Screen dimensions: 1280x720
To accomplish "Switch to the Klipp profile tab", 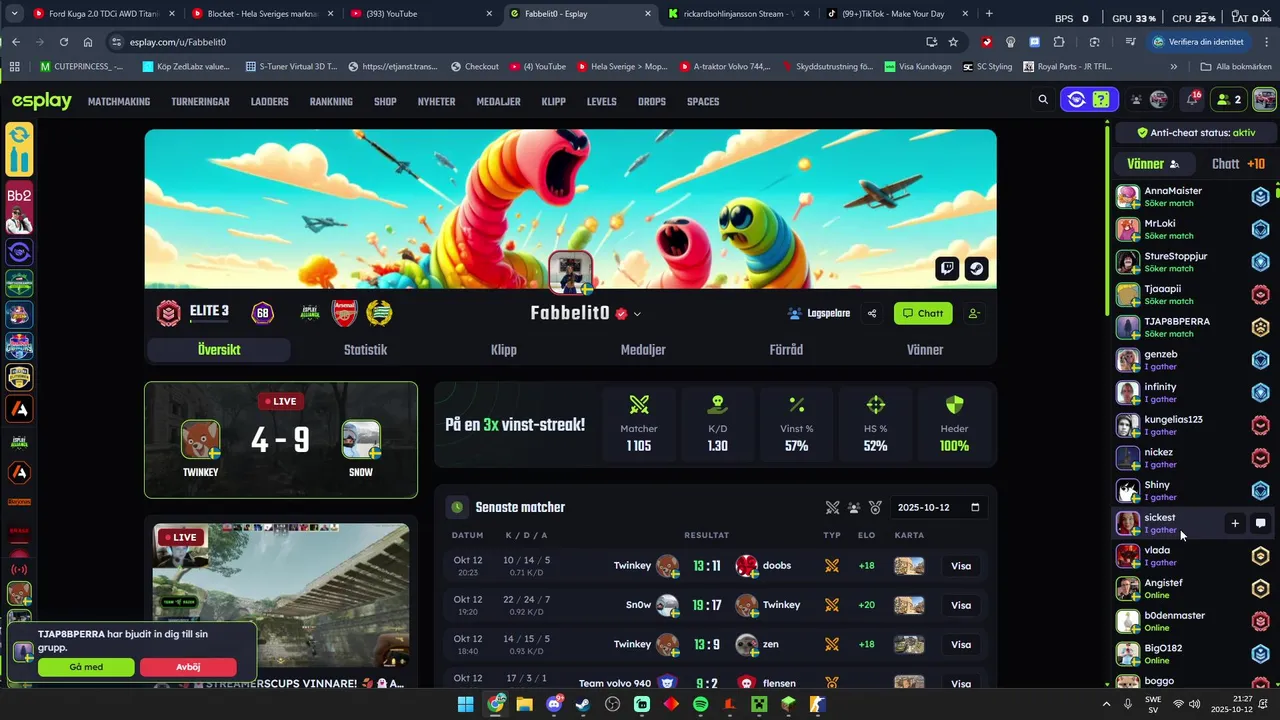I will point(504,350).
